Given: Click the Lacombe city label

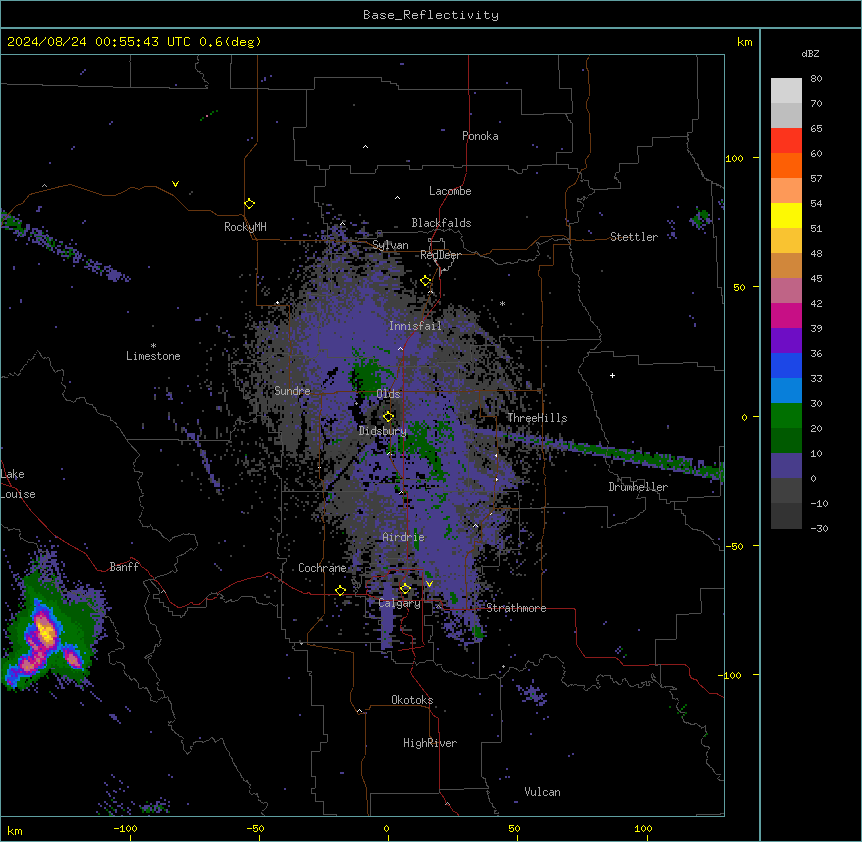Looking at the screenshot, I should pyautogui.click(x=450, y=191).
